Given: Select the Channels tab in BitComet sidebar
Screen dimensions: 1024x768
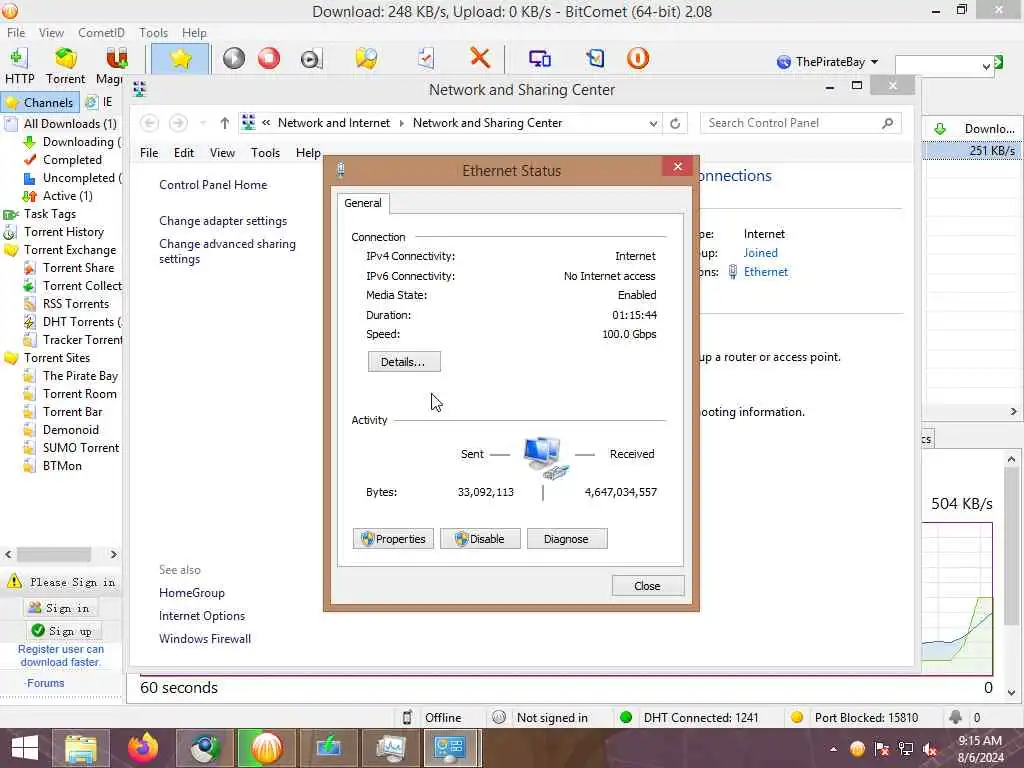Looking at the screenshot, I should (x=40, y=103).
